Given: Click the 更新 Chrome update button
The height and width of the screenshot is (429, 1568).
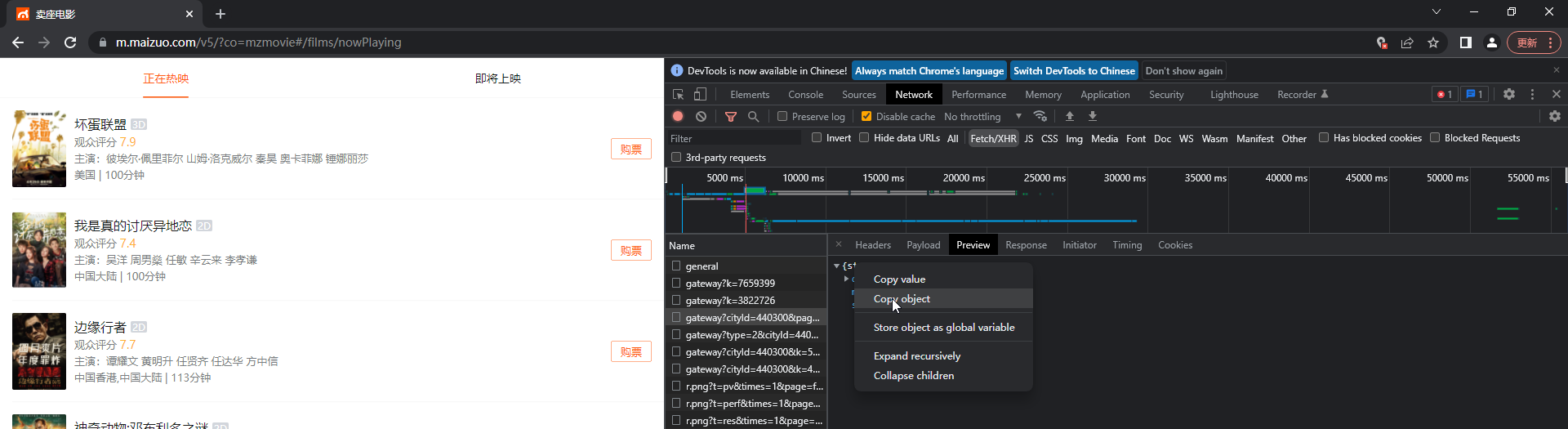Looking at the screenshot, I should click(1534, 42).
